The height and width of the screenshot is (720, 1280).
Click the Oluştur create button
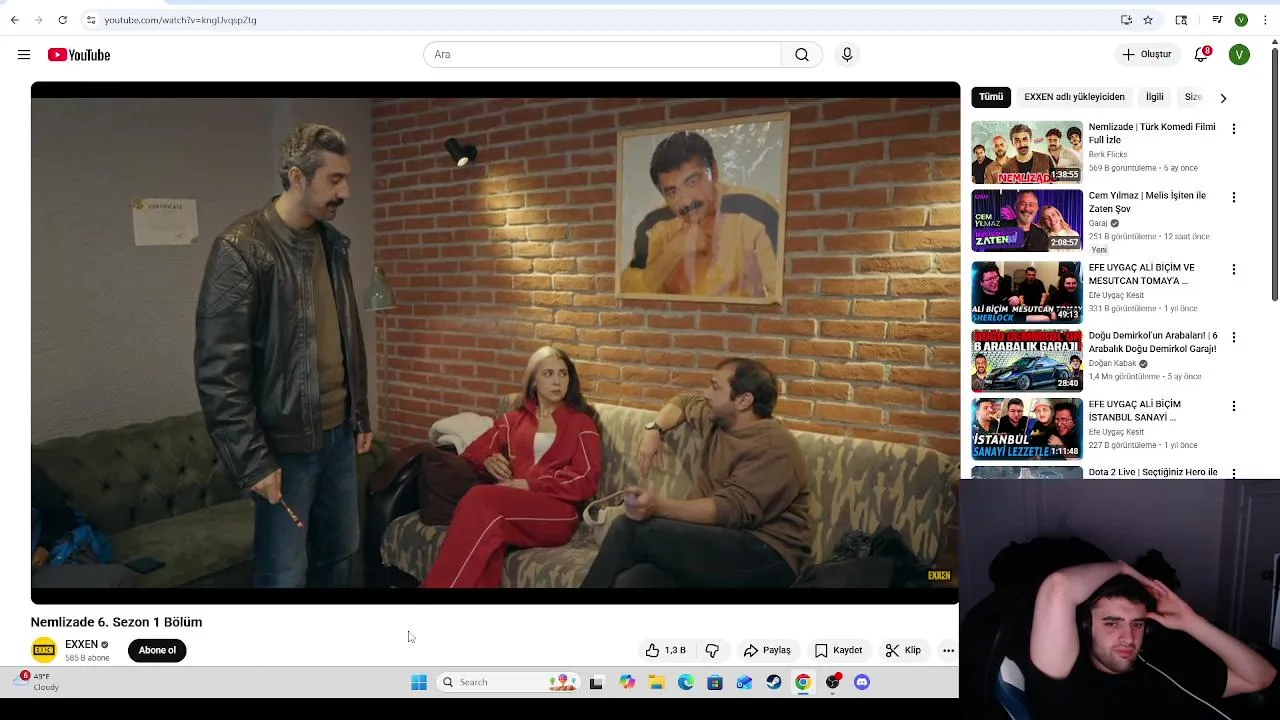pos(1146,55)
